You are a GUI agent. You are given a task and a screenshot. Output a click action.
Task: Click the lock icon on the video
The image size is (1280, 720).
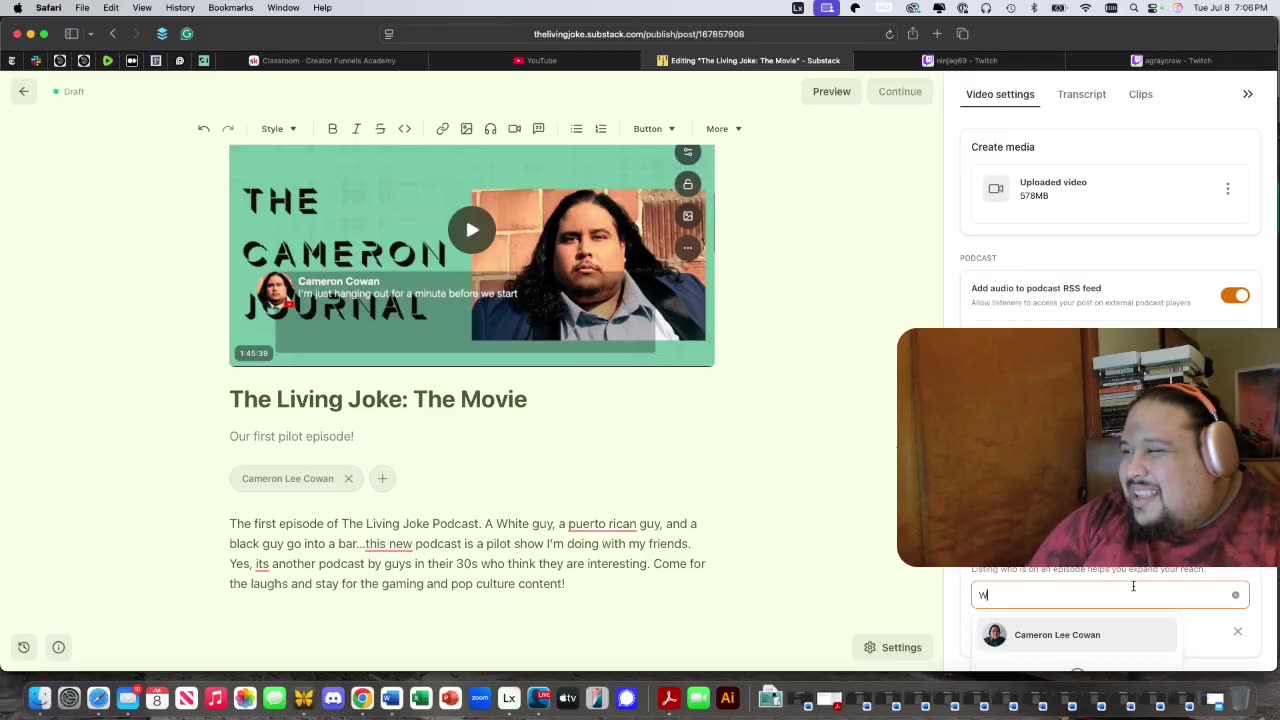coord(687,184)
